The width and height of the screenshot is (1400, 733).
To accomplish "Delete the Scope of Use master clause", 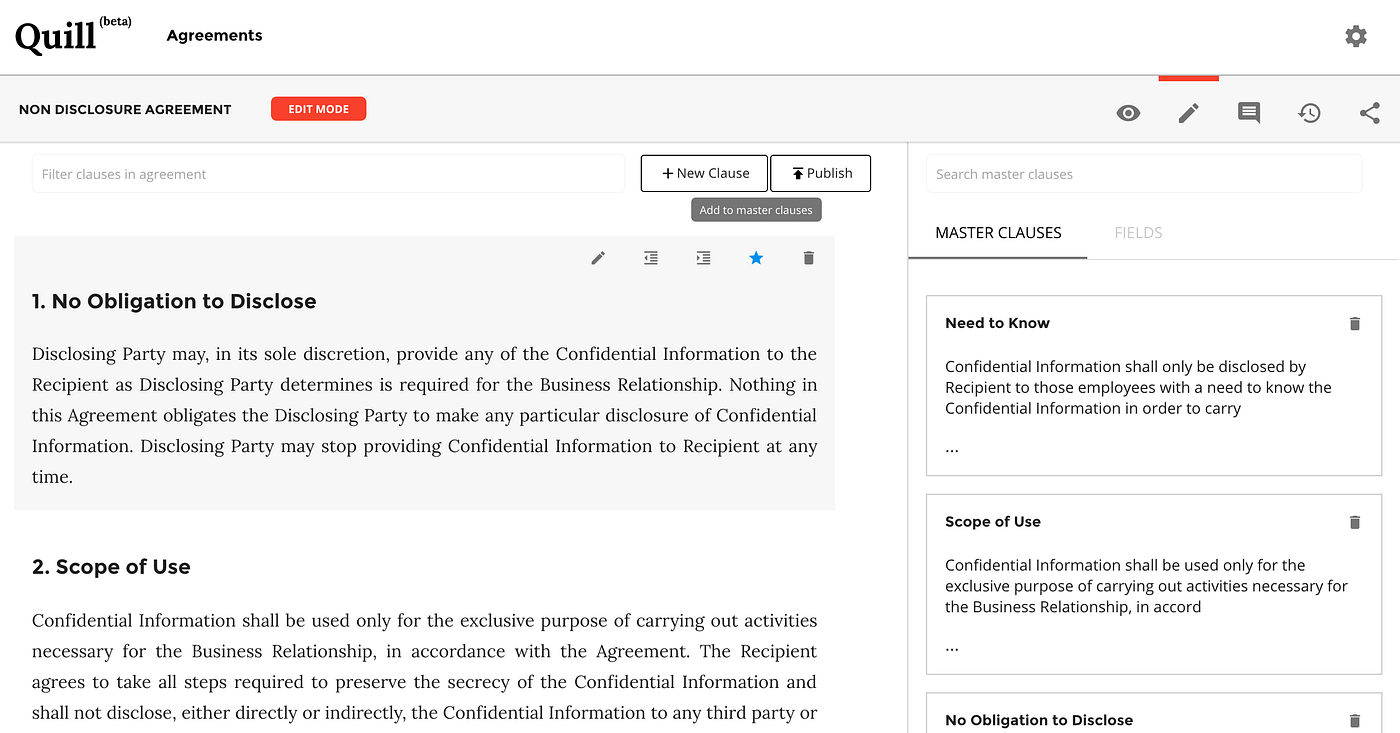I will 1355,522.
